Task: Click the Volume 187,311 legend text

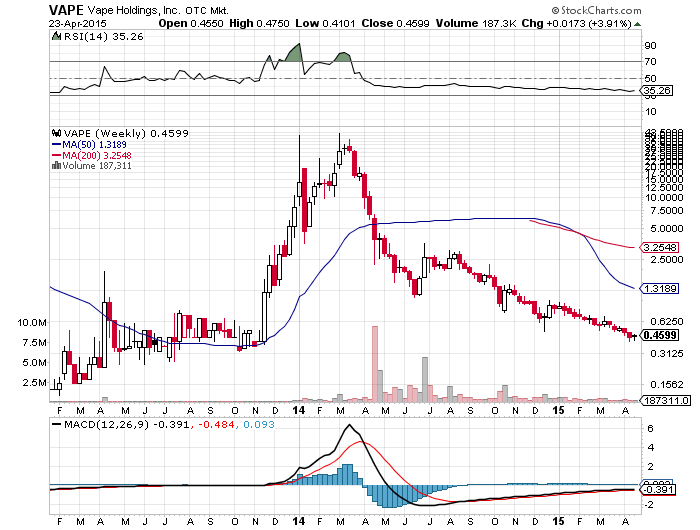Action: 97,166
